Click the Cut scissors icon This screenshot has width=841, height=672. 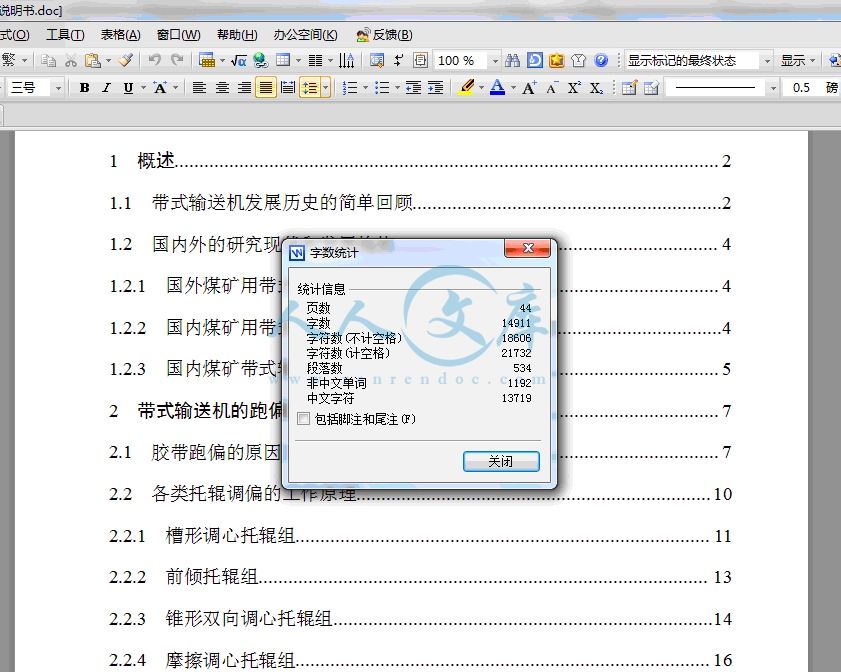(x=71, y=61)
